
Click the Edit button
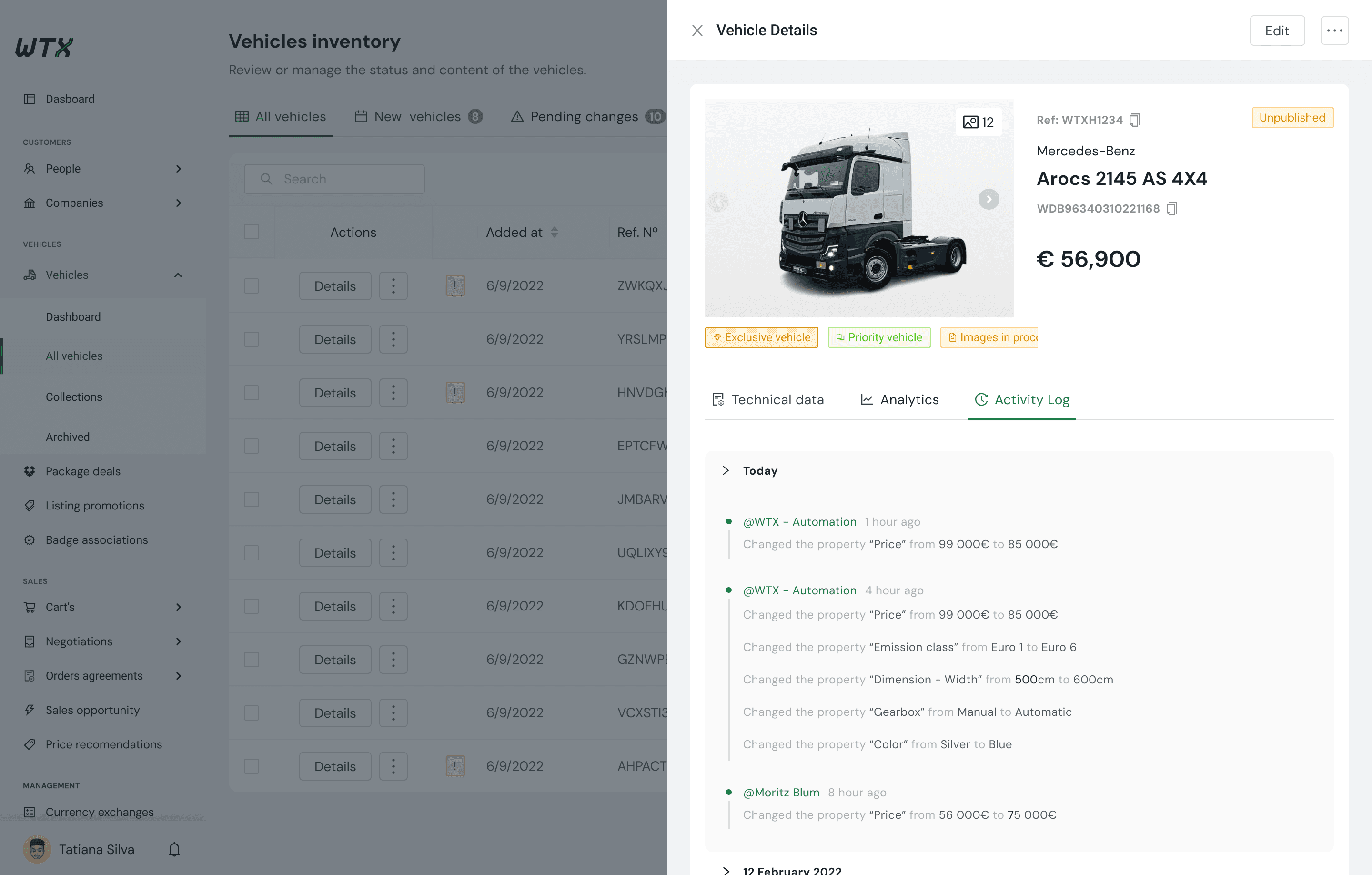click(x=1277, y=30)
